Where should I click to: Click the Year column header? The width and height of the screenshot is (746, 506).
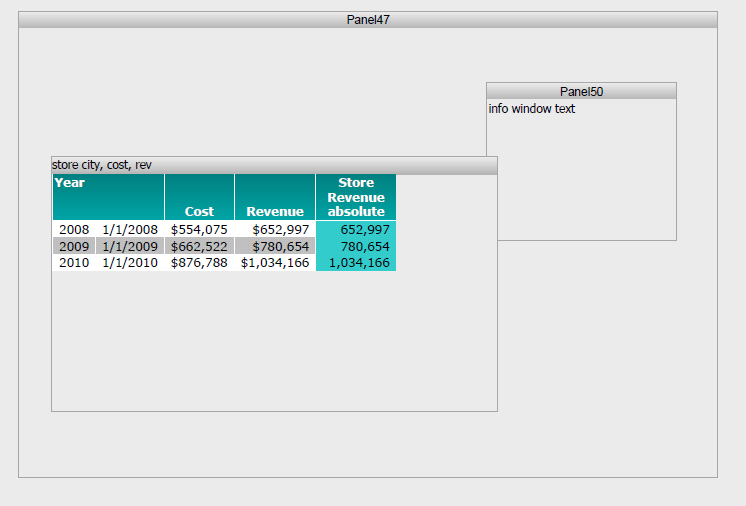pyautogui.click(x=108, y=197)
